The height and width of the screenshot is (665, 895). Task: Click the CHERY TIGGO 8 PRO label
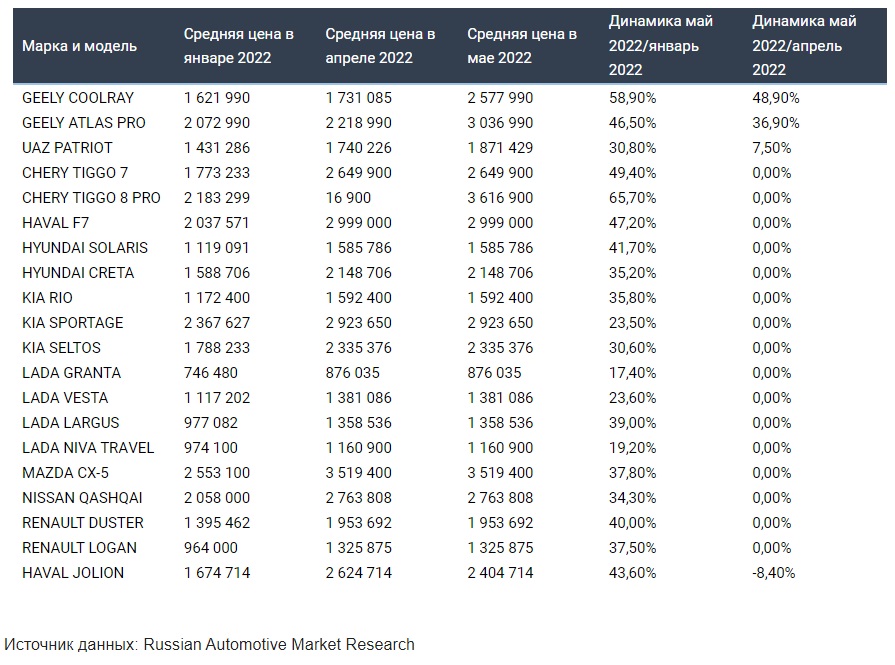point(91,198)
